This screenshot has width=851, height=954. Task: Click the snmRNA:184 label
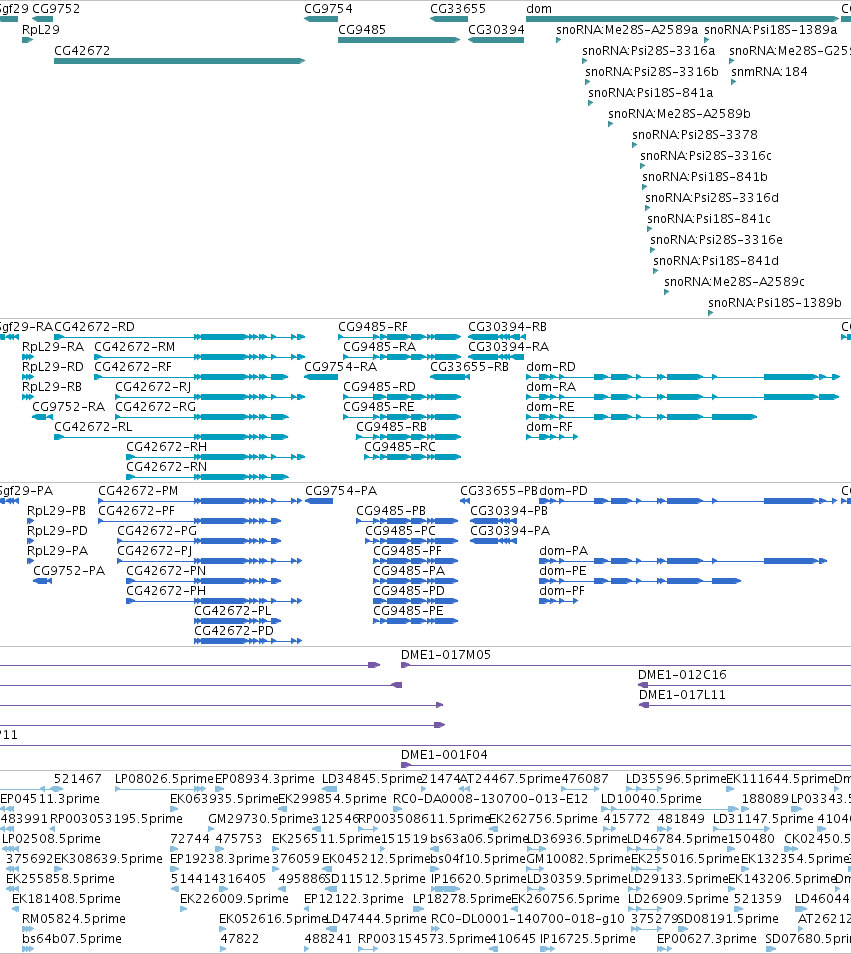pyautogui.click(x=769, y=71)
